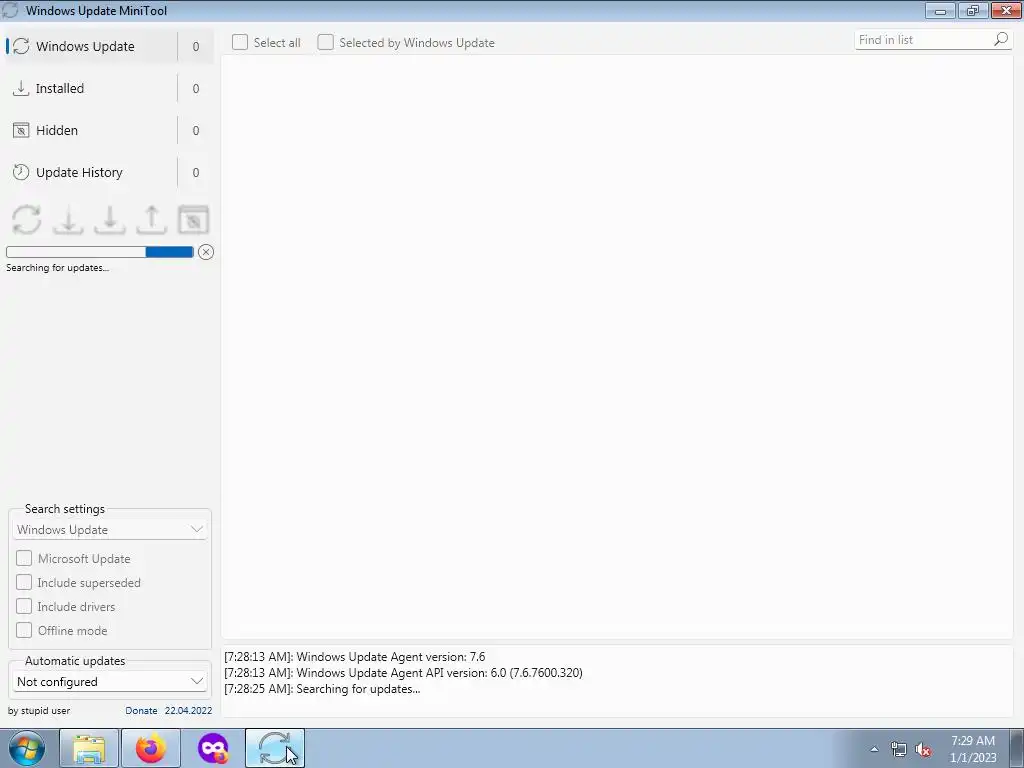Click the hide updates toolbar icon
Viewport: 1024px width, 768px height.
(x=193, y=219)
